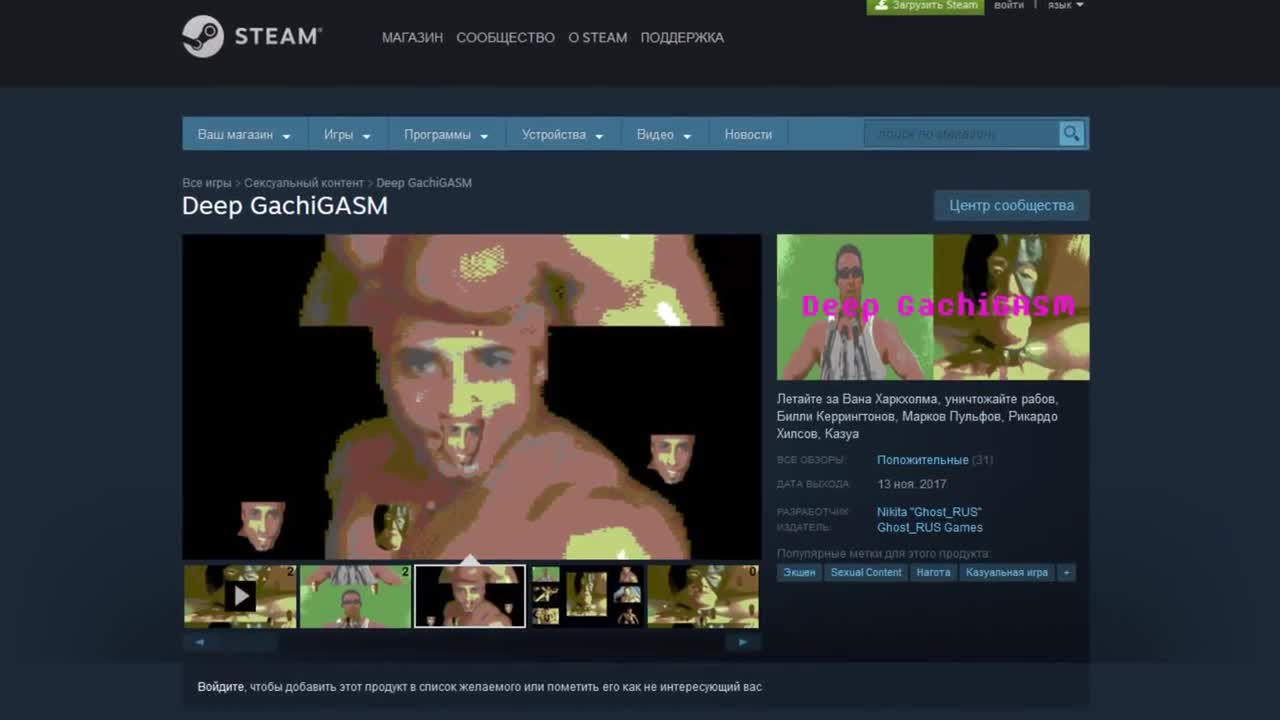Go to the СООБЩЕСТВО menu

click(505, 38)
